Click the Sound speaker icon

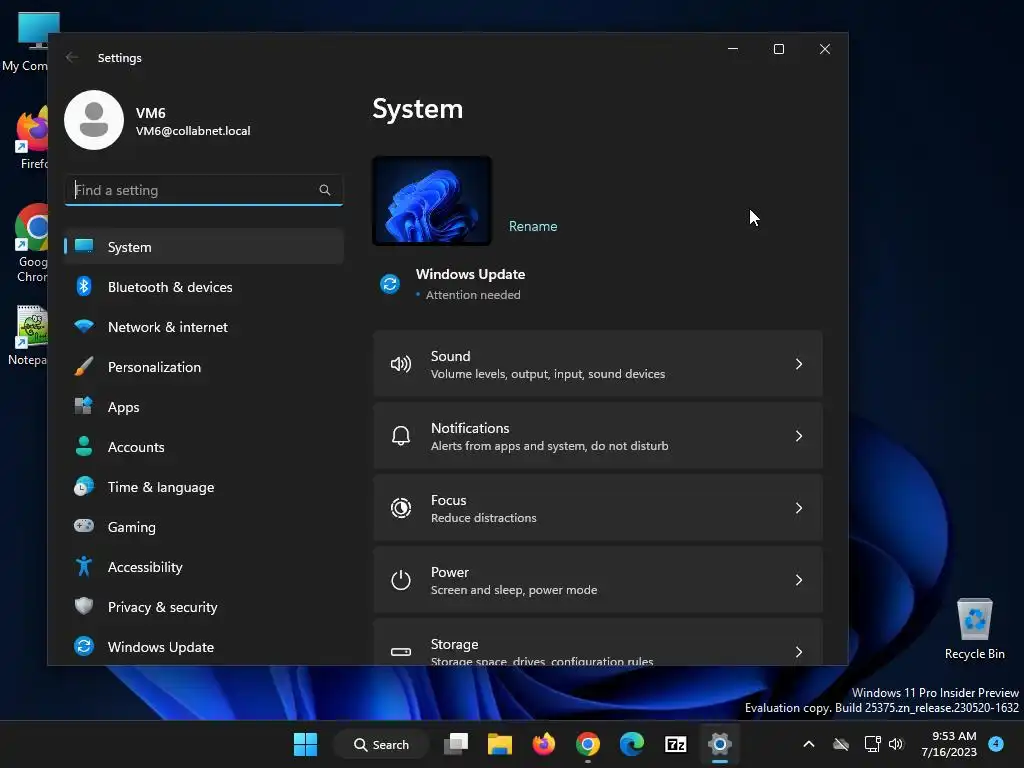(x=400, y=364)
